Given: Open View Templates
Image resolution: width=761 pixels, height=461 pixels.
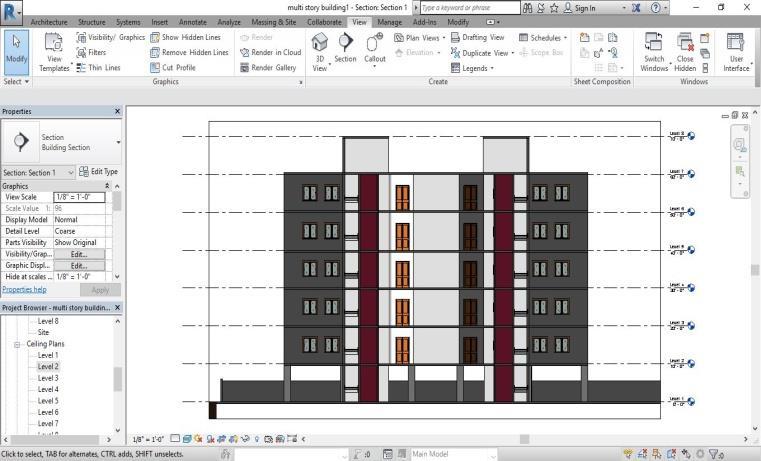Looking at the screenshot, I should tap(54, 52).
